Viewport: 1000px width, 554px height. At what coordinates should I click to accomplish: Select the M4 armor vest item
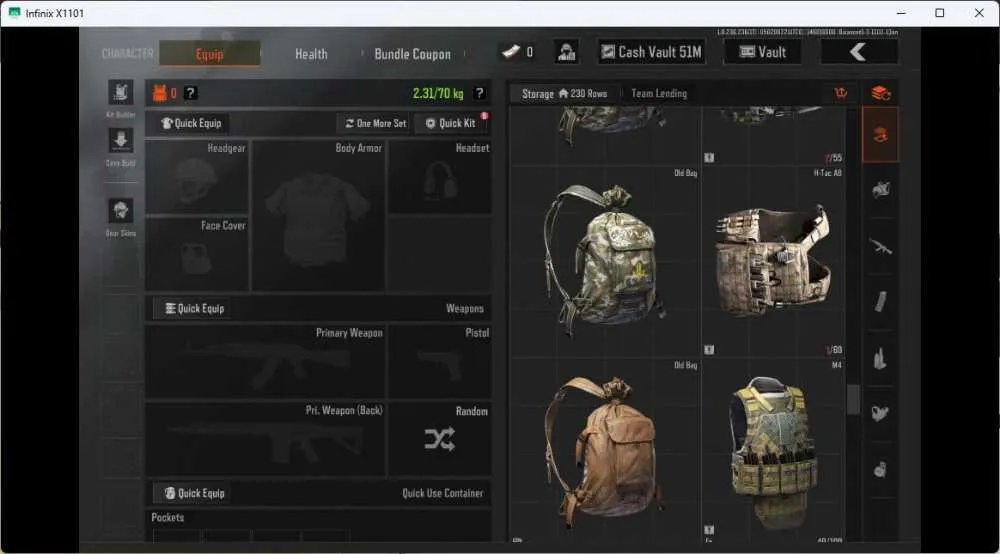pos(774,449)
